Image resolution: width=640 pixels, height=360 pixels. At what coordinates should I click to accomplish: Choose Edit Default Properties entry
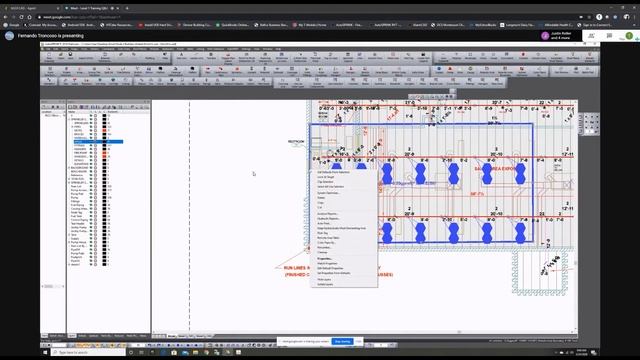point(330,269)
